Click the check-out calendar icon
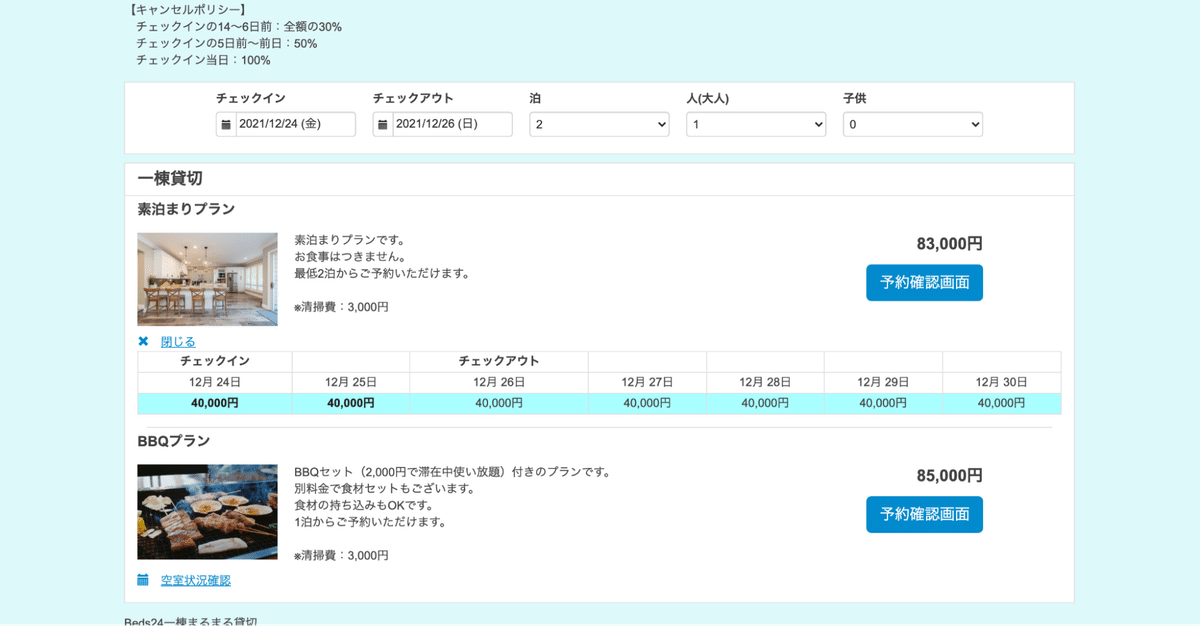1200x626 pixels. [x=383, y=124]
